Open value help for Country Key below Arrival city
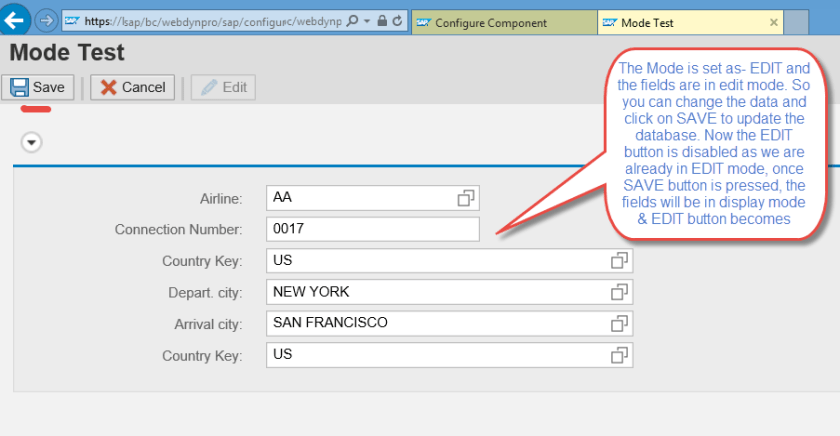This screenshot has width=840, height=436. point(620,355)
